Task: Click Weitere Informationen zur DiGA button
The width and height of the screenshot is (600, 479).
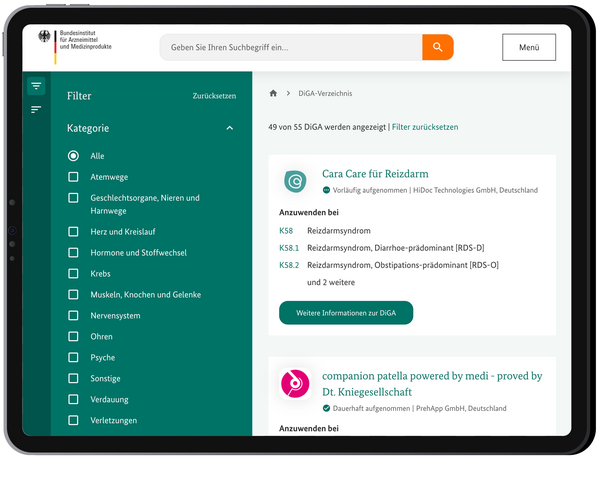Action: (346, 313)
